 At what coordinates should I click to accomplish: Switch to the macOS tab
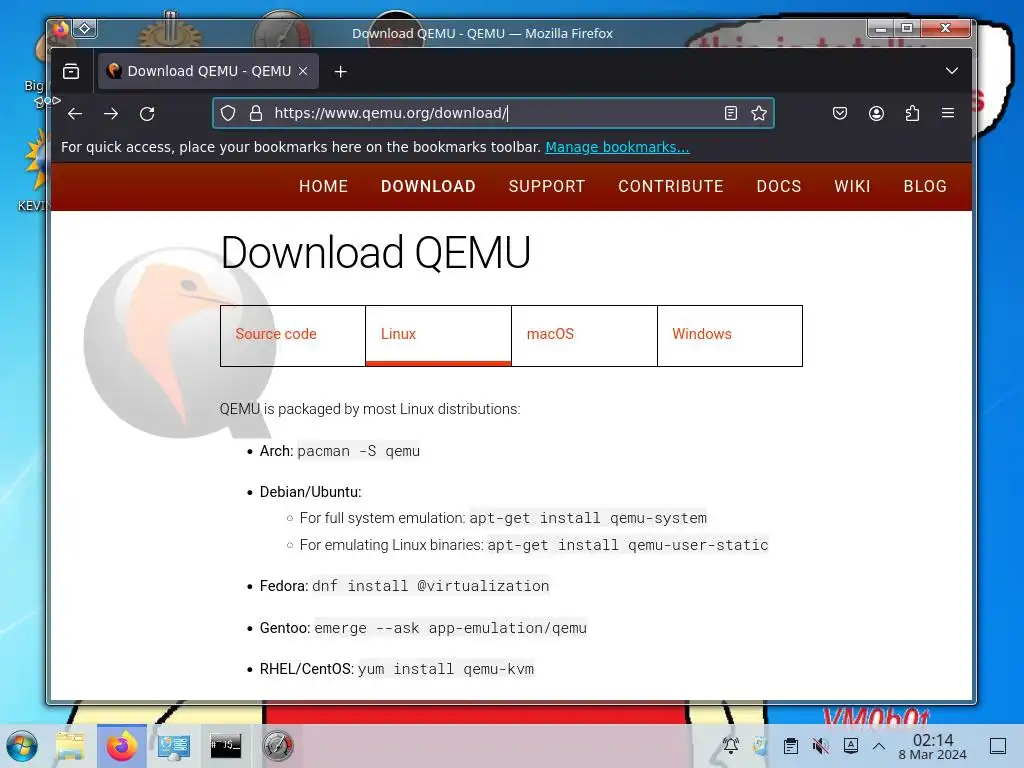click(x=584, y=336)
